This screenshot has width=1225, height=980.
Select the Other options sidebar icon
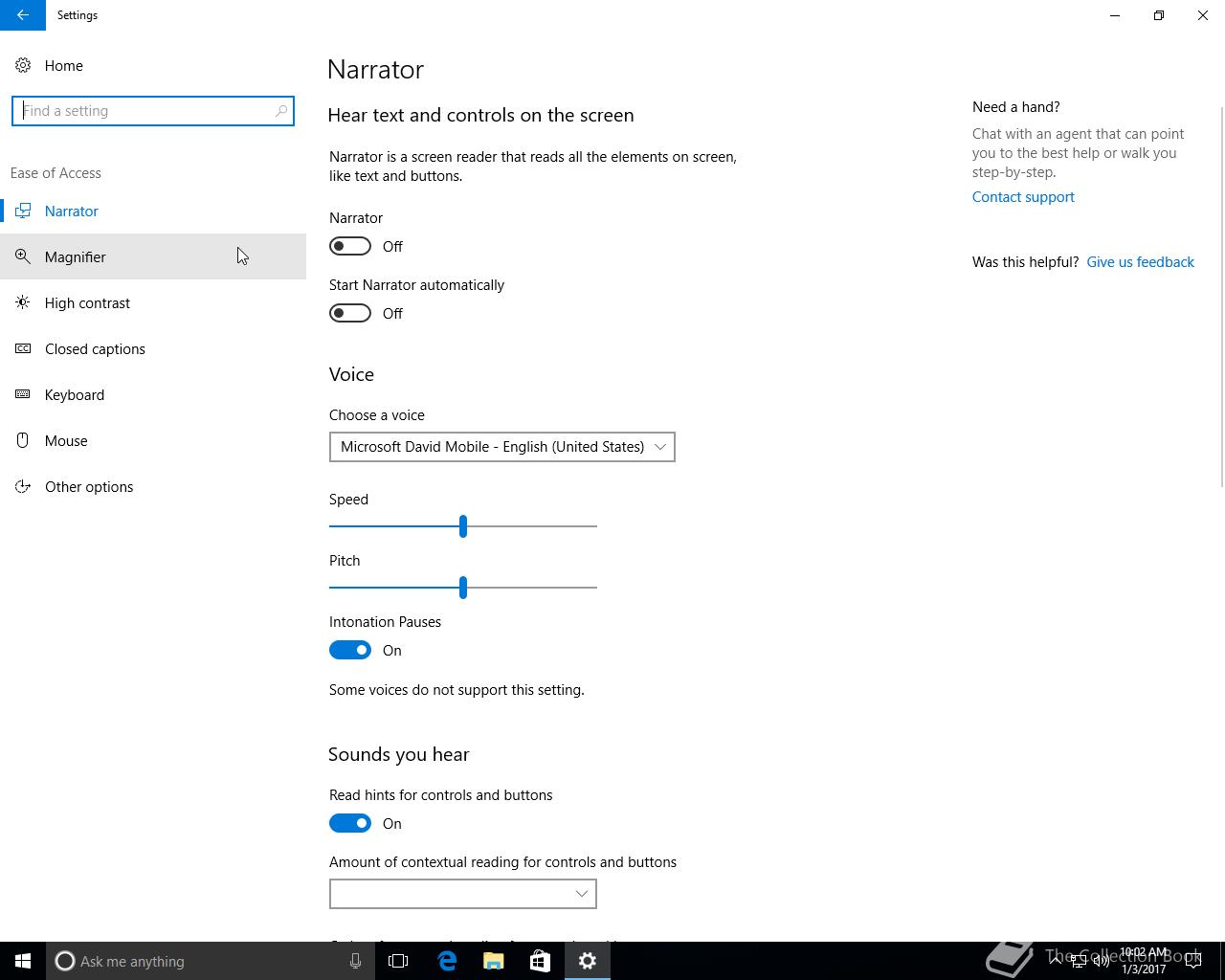tap(23, 487)
